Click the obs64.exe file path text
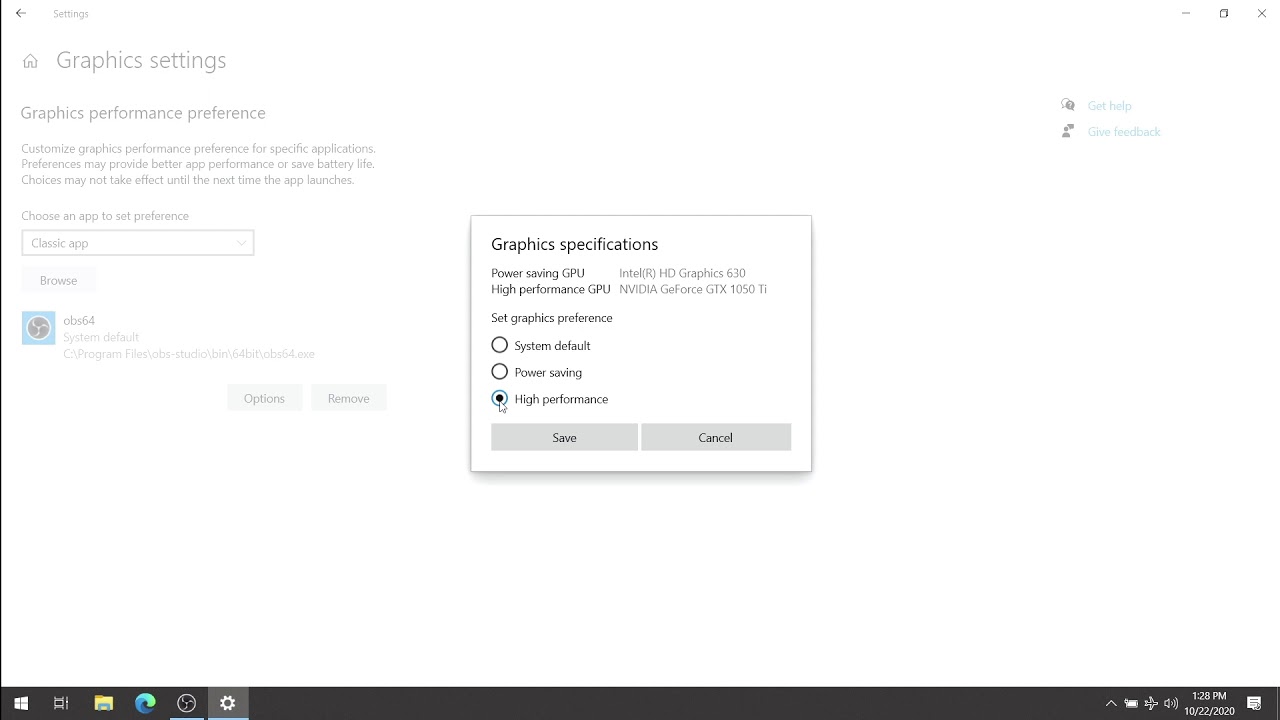 (x=189, y=354)
